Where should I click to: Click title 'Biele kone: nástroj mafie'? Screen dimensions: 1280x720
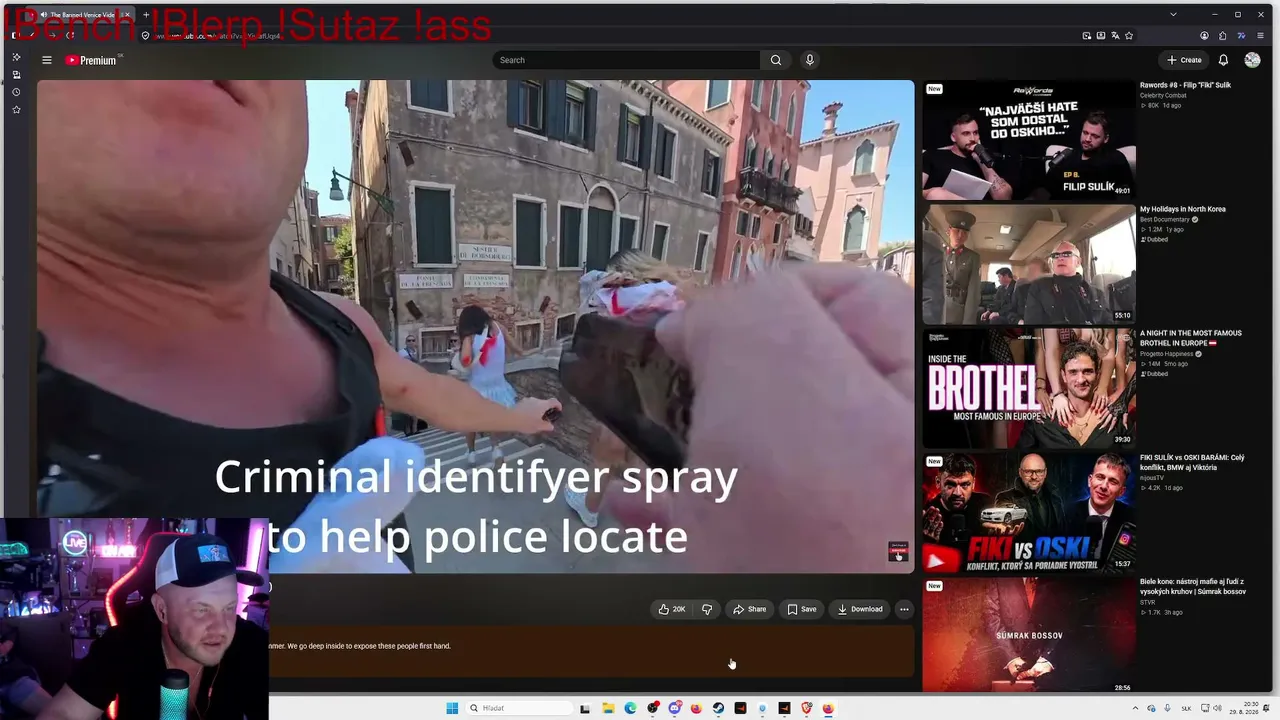[1193, 587]
